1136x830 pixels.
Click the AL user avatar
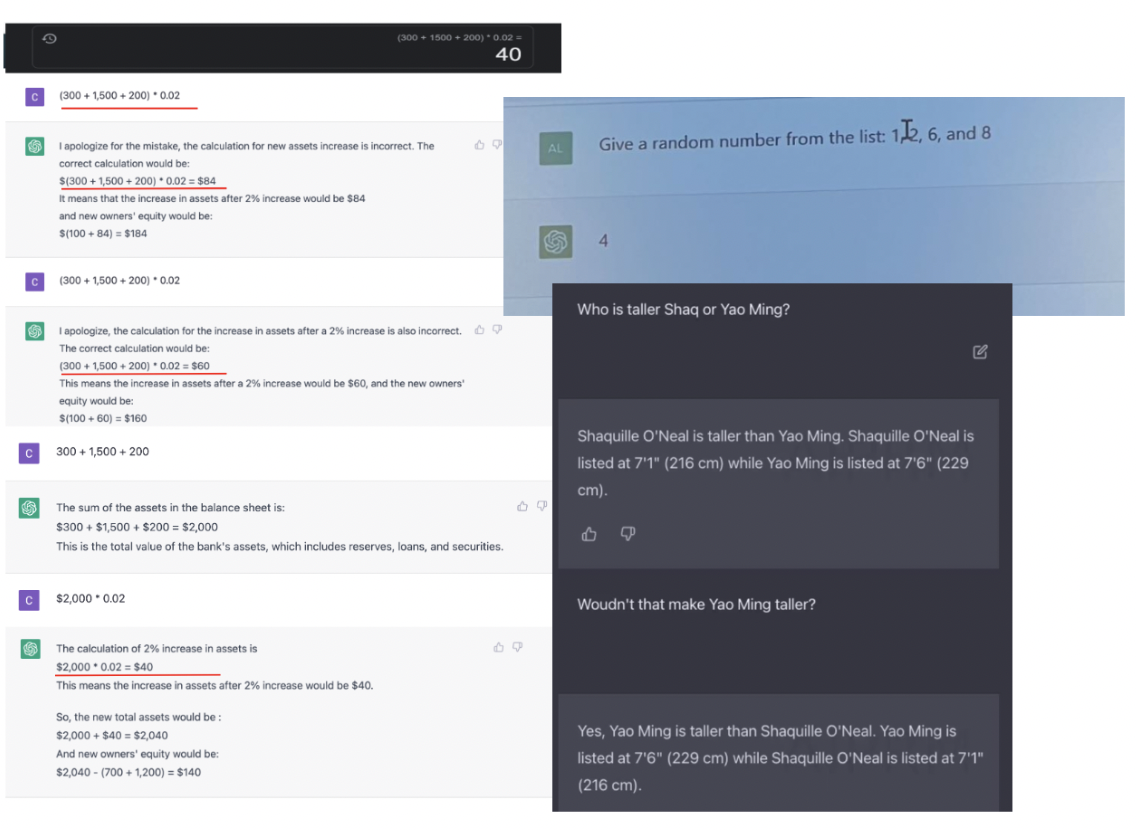[556, 147]
